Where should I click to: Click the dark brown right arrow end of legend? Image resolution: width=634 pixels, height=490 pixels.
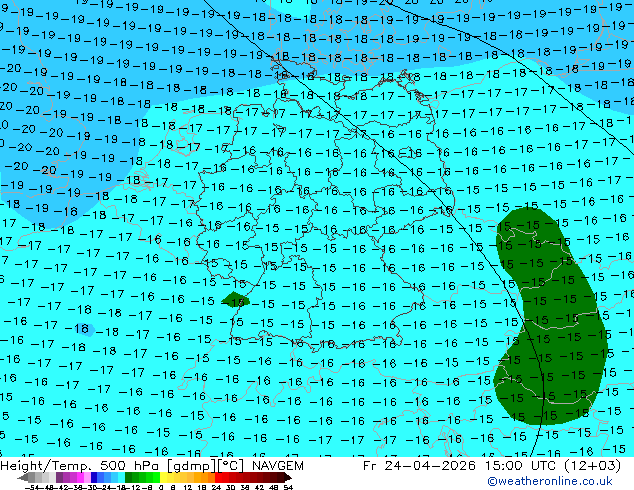click(x=288, y=477)
